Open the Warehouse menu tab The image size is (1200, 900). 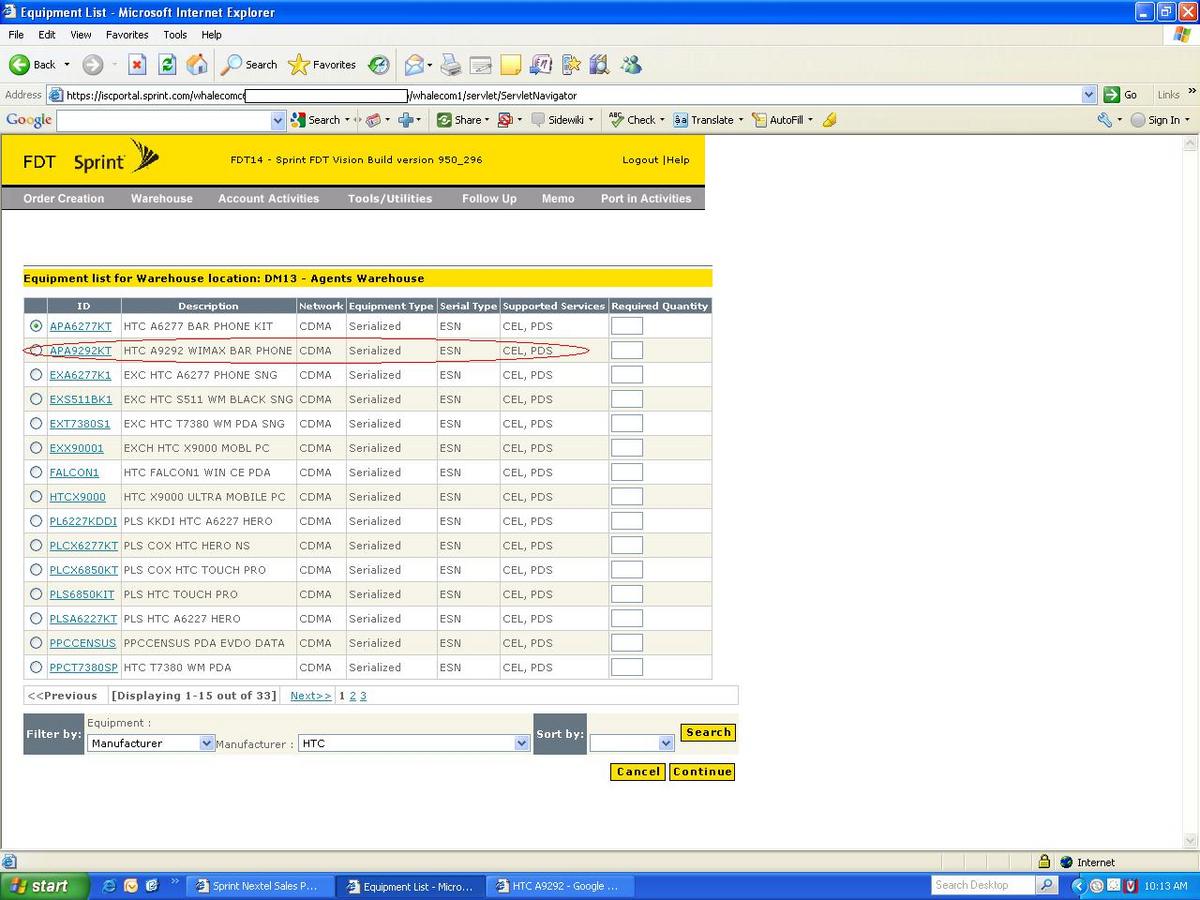coord(161,199)
